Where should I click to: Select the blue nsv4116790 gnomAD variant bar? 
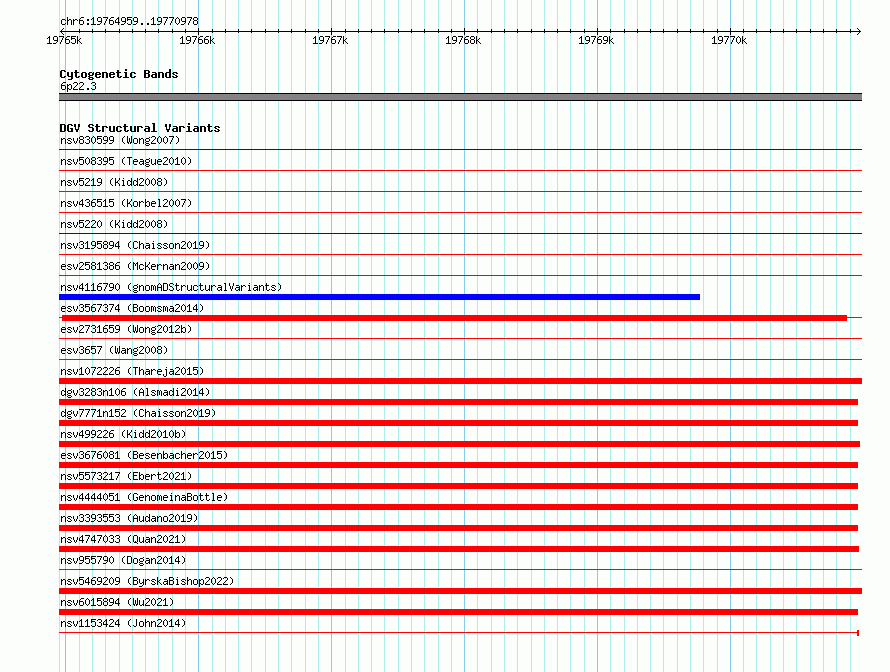pos(379,297)
